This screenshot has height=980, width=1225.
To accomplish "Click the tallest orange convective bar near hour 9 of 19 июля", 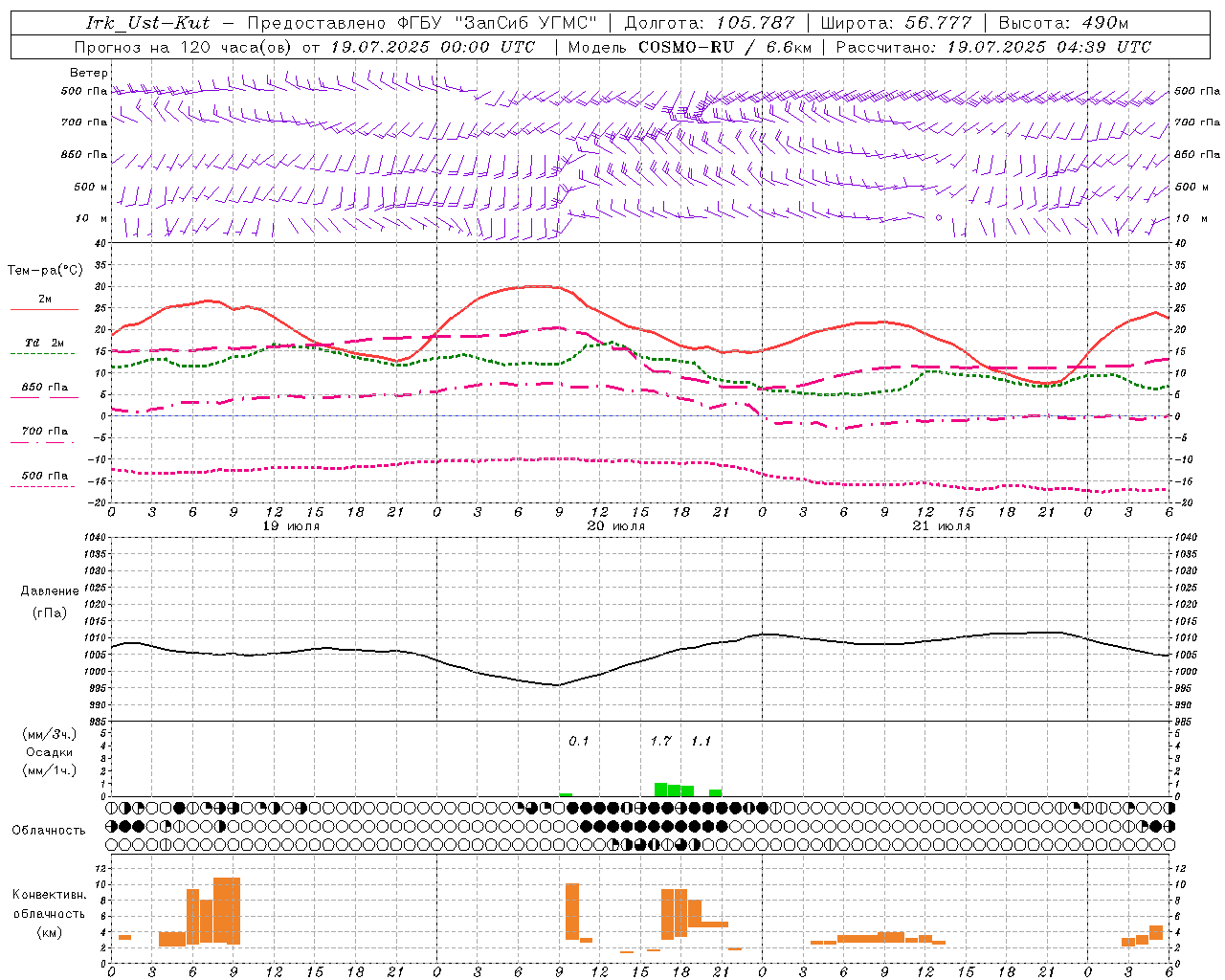I will pos(227,910).
